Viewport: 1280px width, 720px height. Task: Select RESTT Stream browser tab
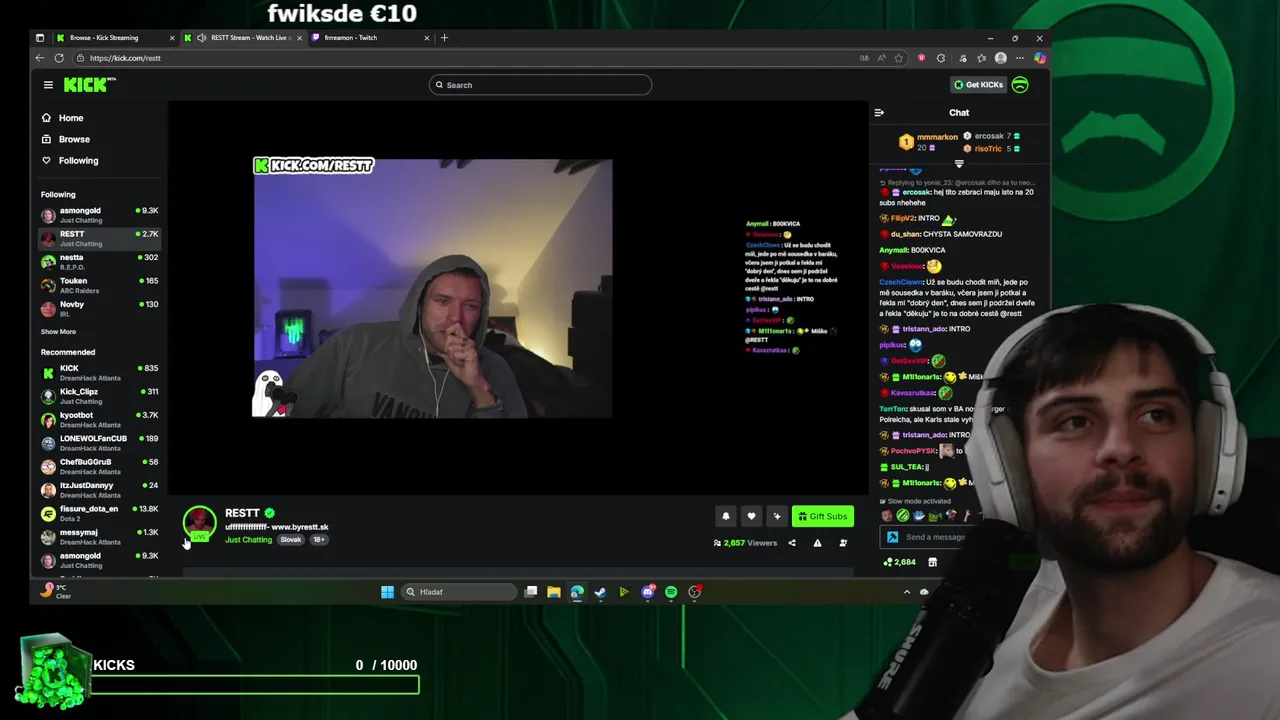pos(245,38)
